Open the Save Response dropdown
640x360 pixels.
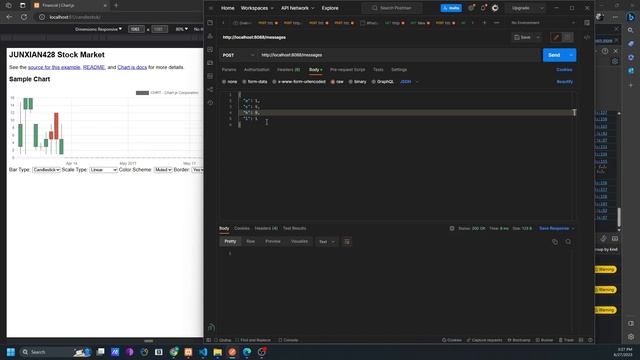(x=557, y=229)
